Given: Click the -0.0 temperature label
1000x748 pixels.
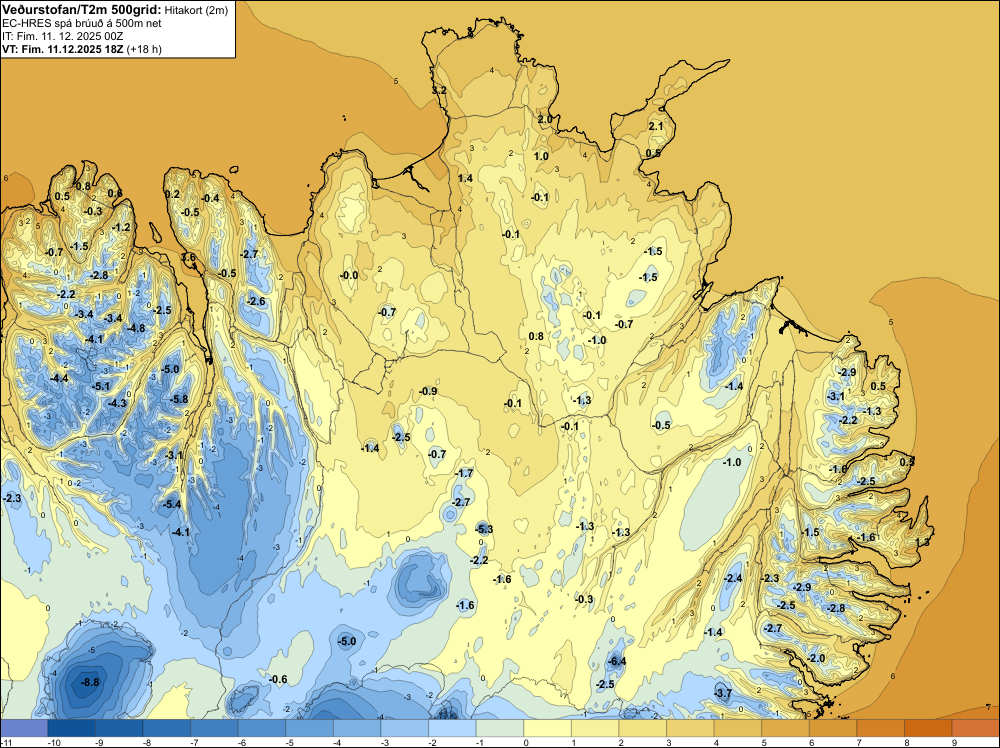Looking at the screenshot, I should pyautogui.click(x=349, y=275).
